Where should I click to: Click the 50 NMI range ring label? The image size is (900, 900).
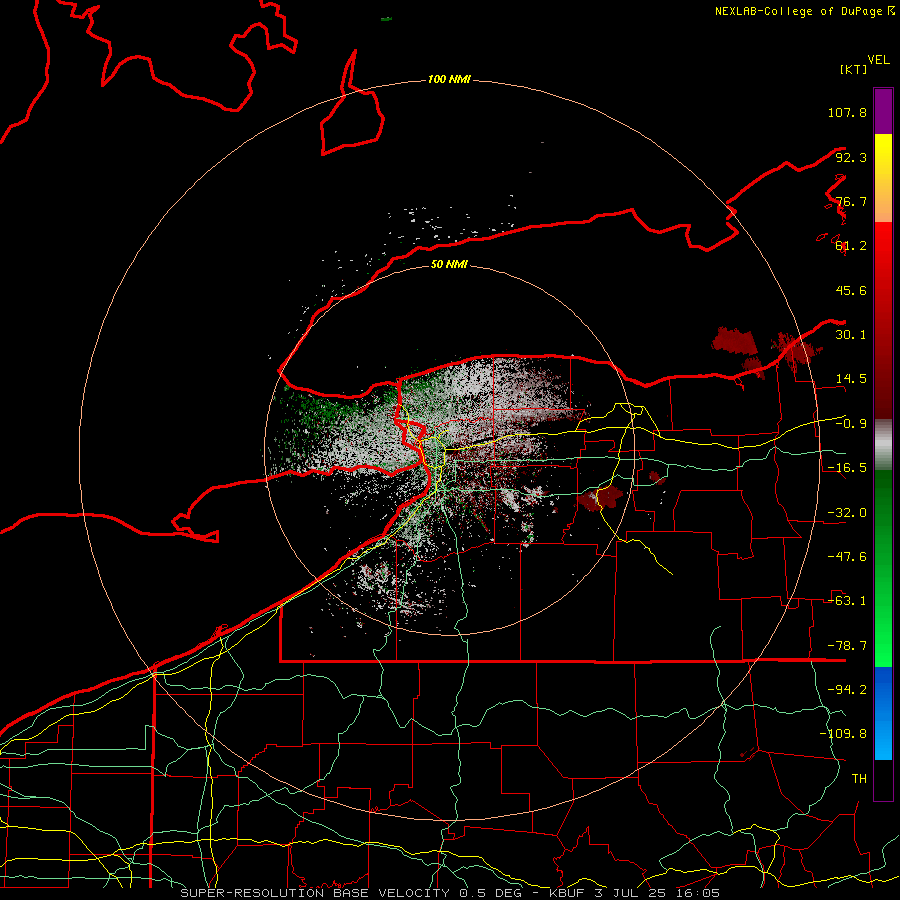[x=449, y=264]
